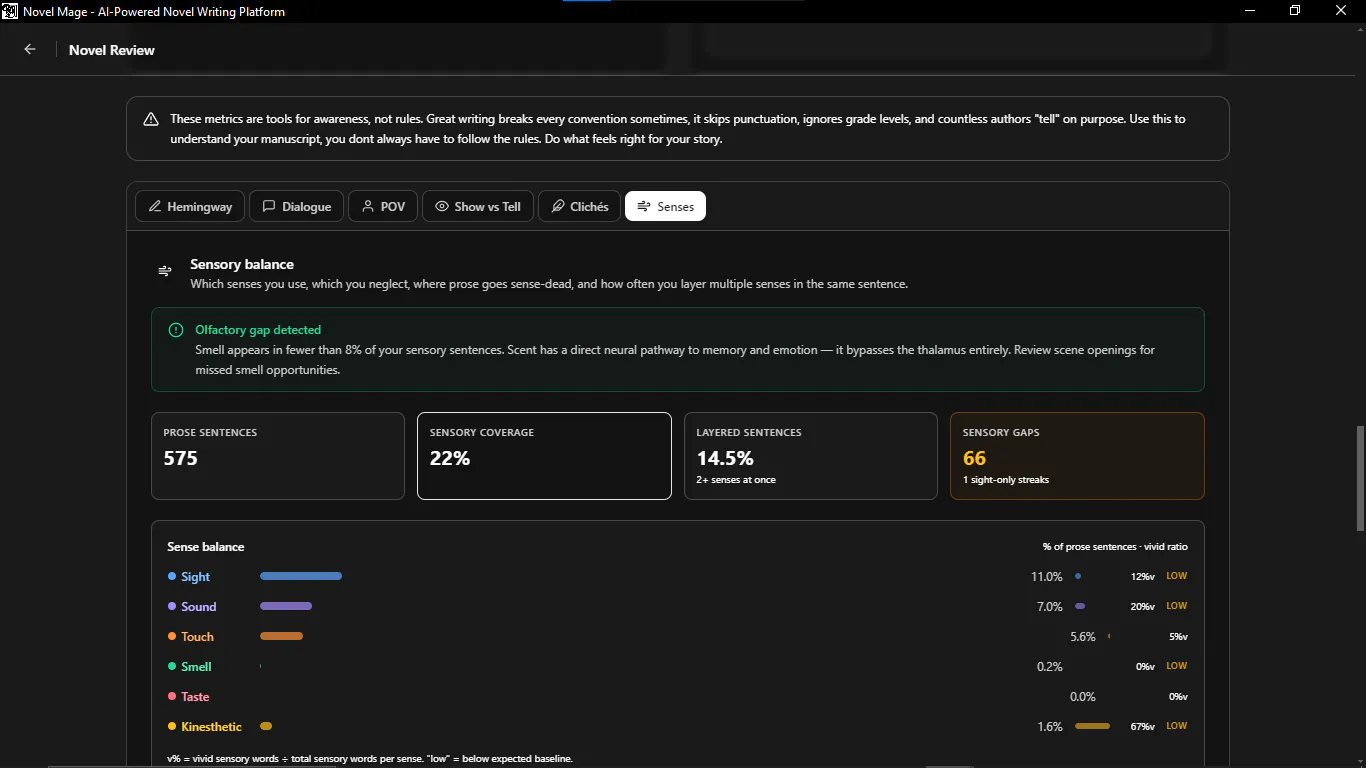Click the warning triangle icon
The height and width of the screenshot is (768, 1366).
[x=151, y=119]
